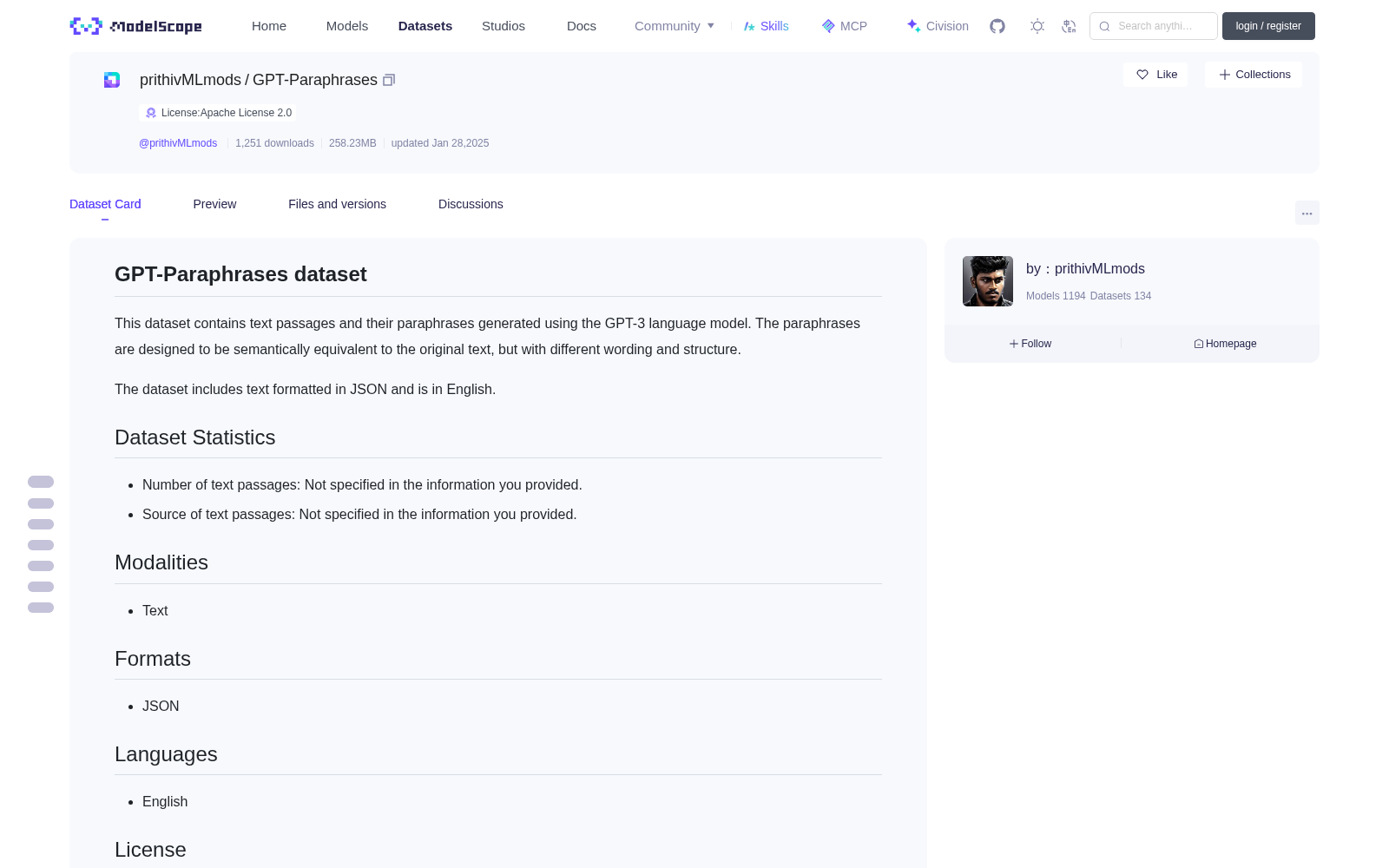1389x868 pixels.
Task: Copy the dataset name with copy icon
Action: [389, 80]
